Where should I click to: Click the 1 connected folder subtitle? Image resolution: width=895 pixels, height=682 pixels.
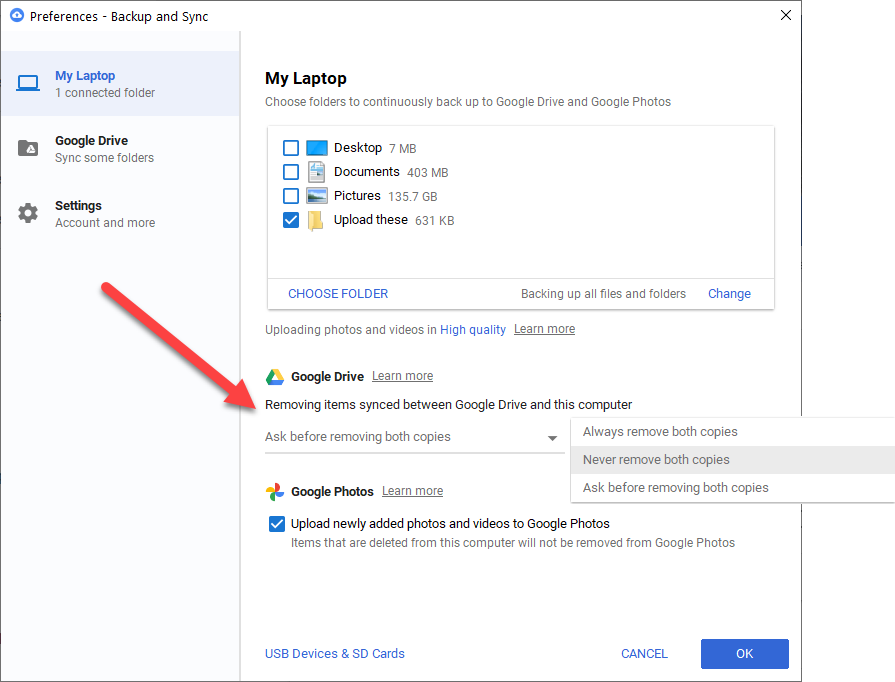pyautogui.click(x=105, y=92)
